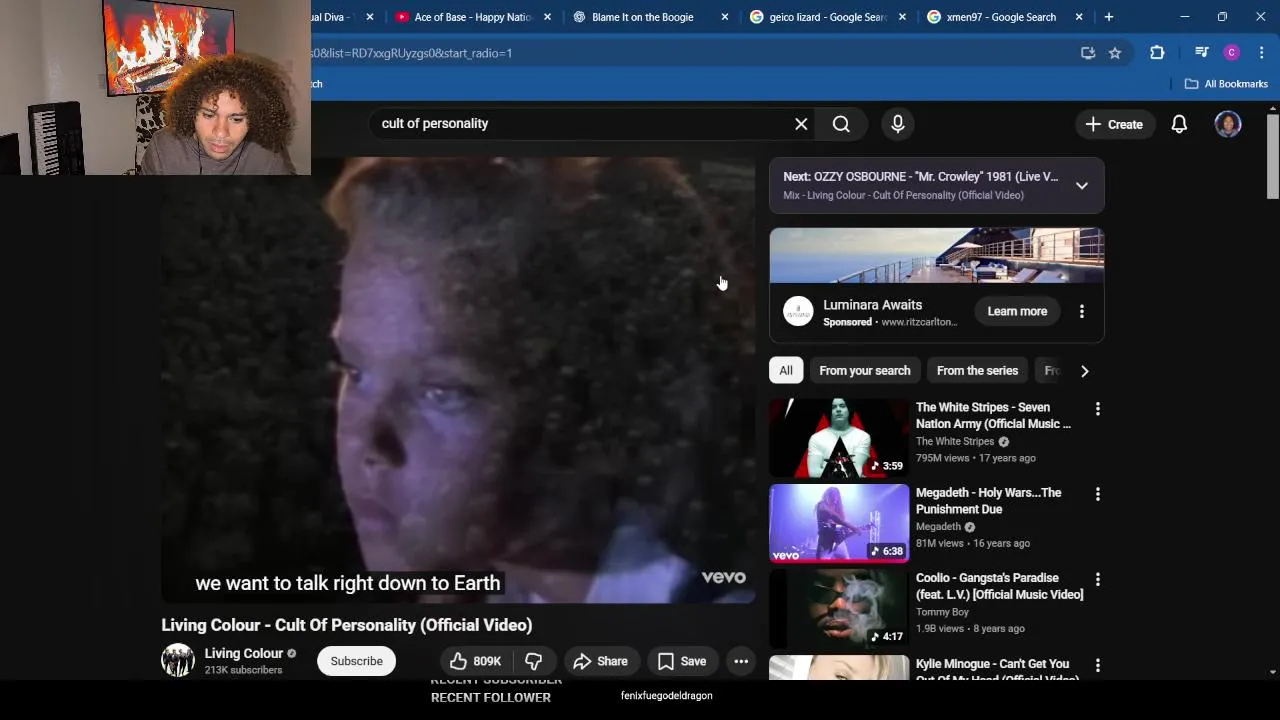Screen dimensions: 1280x720
Task: Open Living Colour channel avatar
Action: tap(178, 661)
